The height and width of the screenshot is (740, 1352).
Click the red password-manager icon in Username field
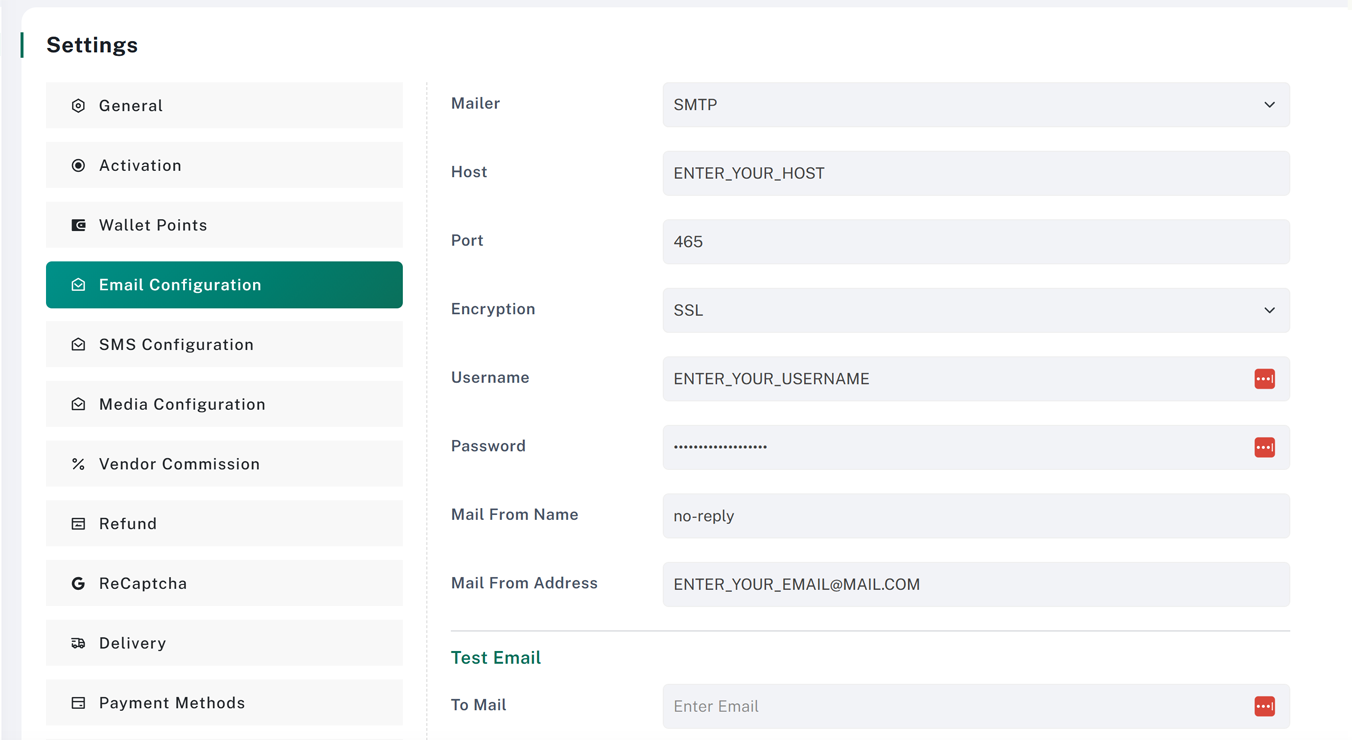(1265, 379)
